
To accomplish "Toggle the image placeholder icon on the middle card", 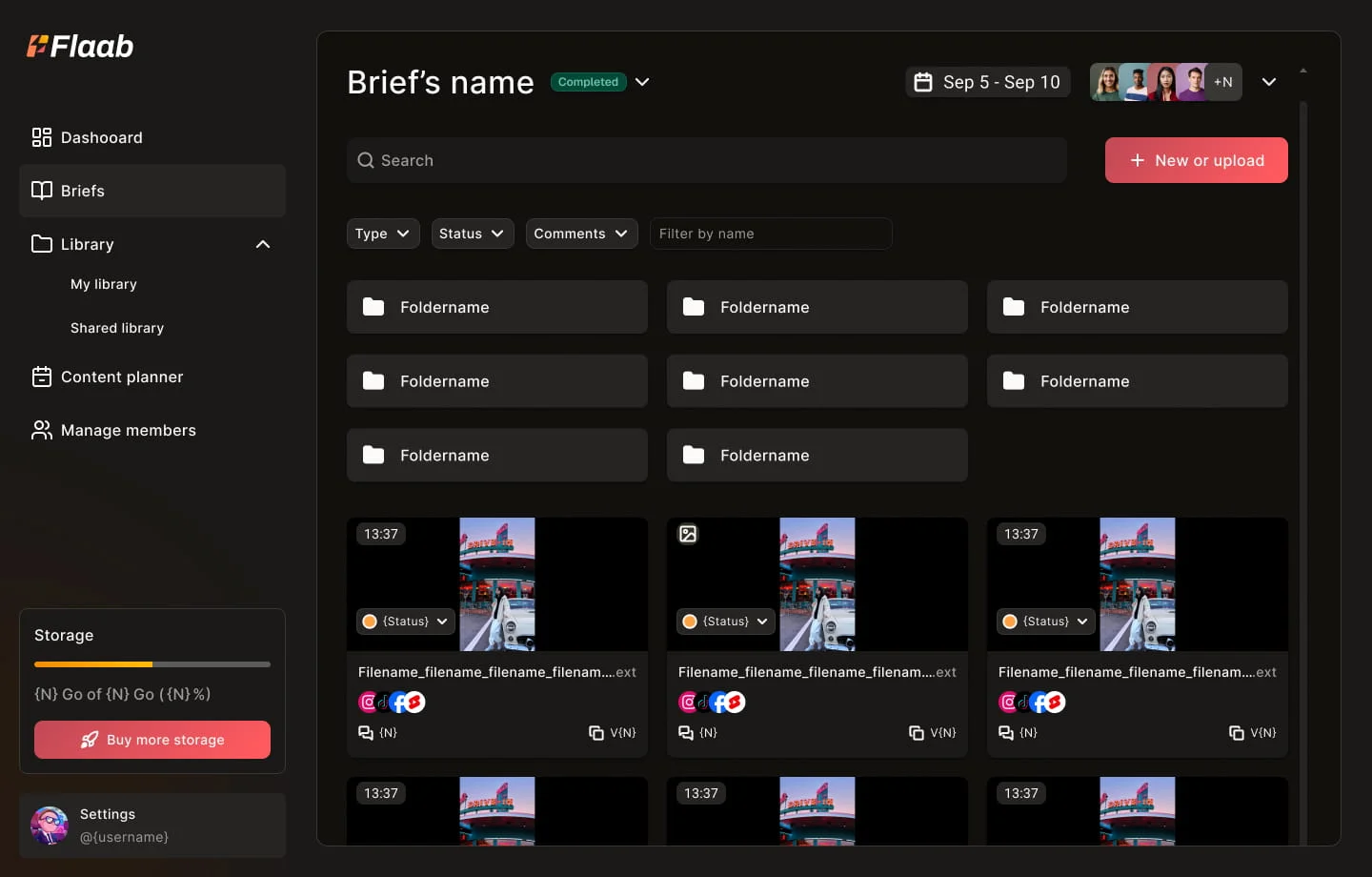I will click(x=688, y=534).
